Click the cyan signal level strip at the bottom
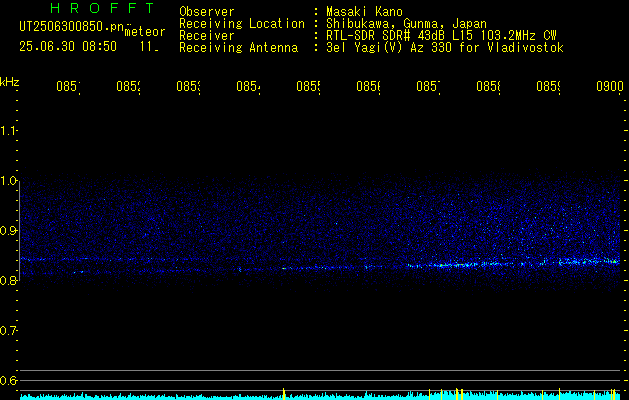The image size is (629, 400). point(321,396)
